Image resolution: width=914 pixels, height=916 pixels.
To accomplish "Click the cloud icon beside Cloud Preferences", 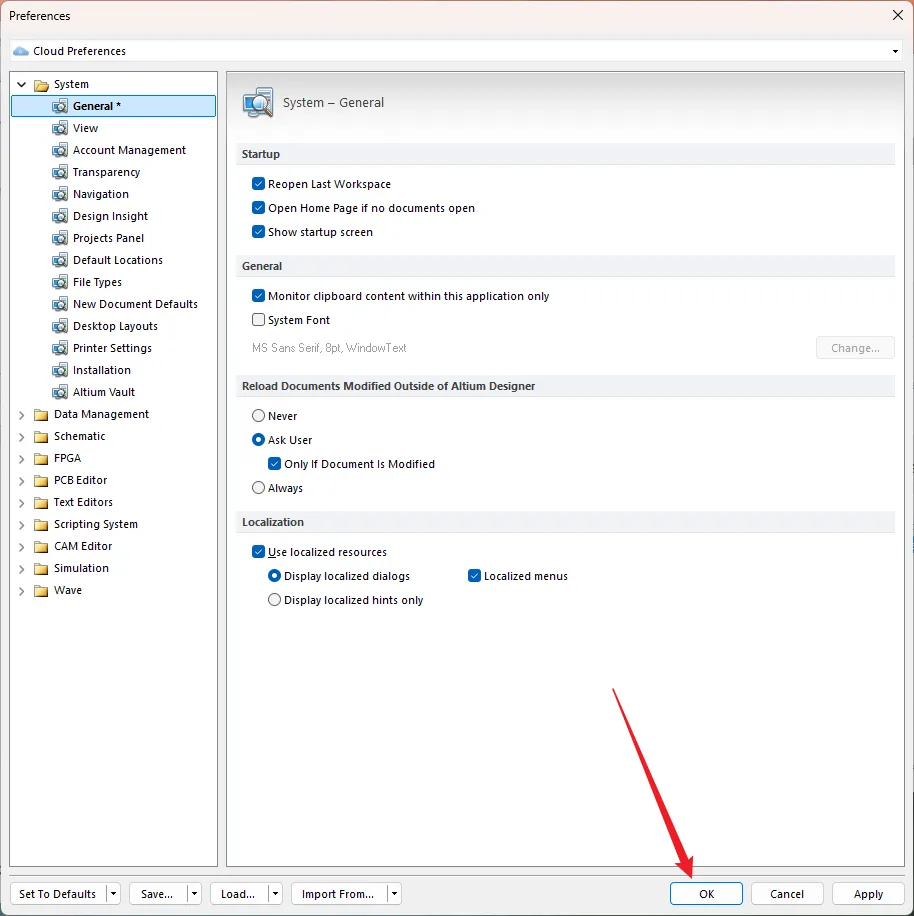I will [x=21, y=51].
